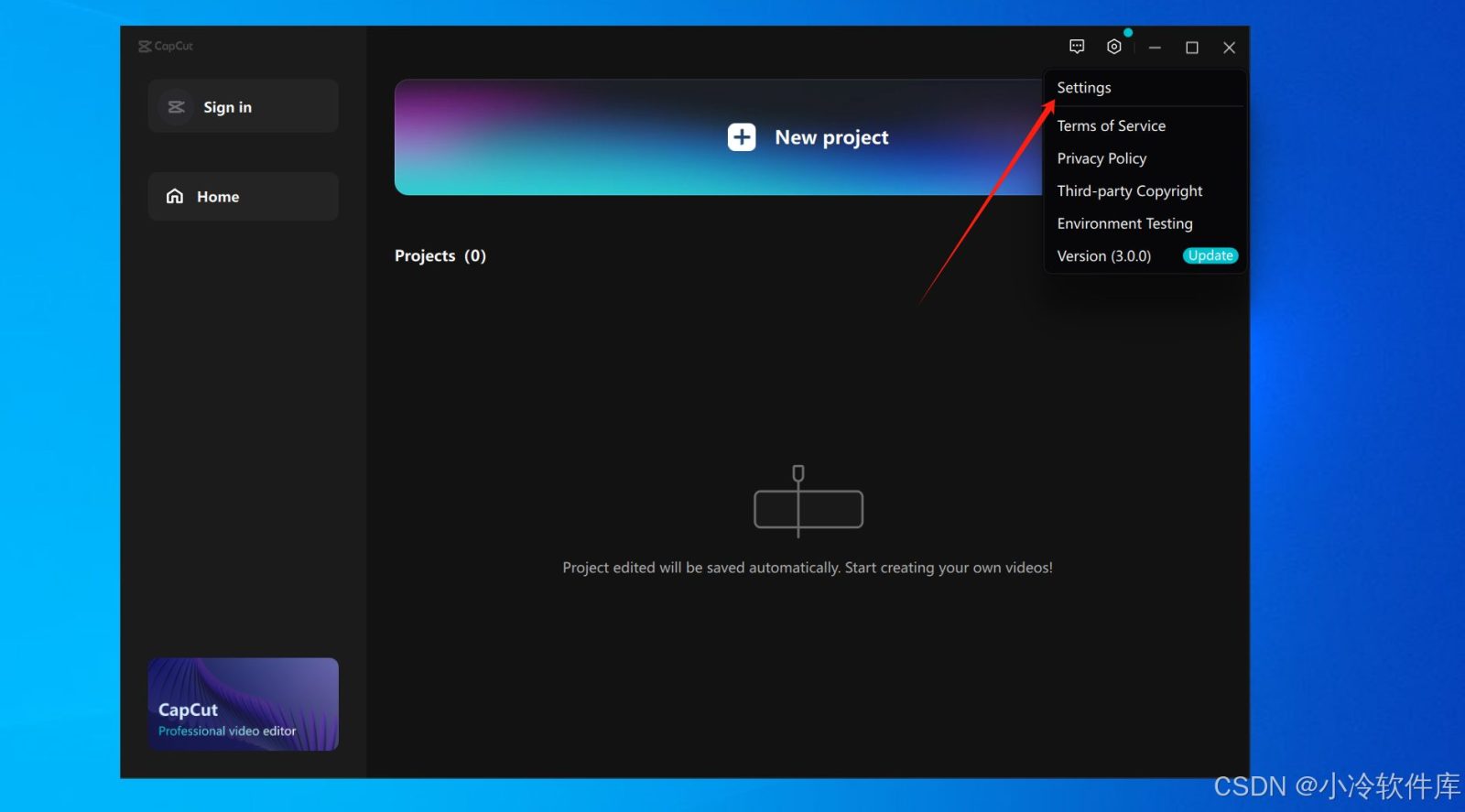Click the Sign in button
Viewport: 1465px width, 812px height.
244,106
